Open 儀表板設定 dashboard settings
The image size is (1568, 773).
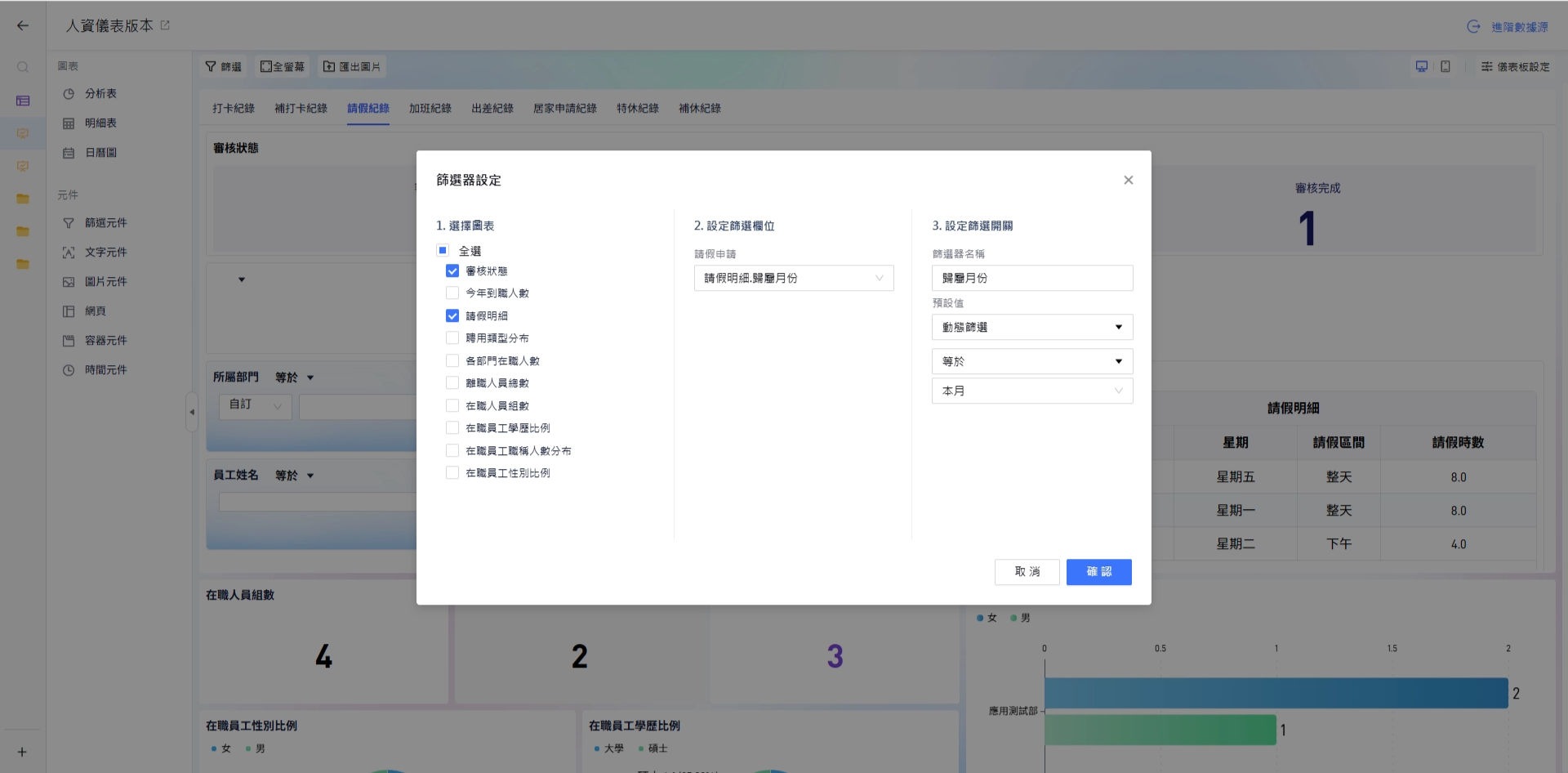(x=1515, y=67)
